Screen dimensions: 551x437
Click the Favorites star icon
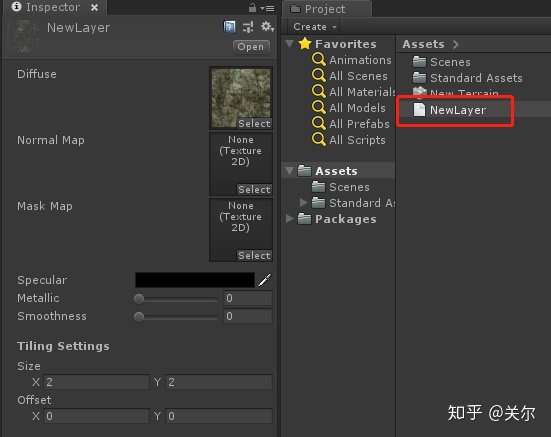pos(305,44)
